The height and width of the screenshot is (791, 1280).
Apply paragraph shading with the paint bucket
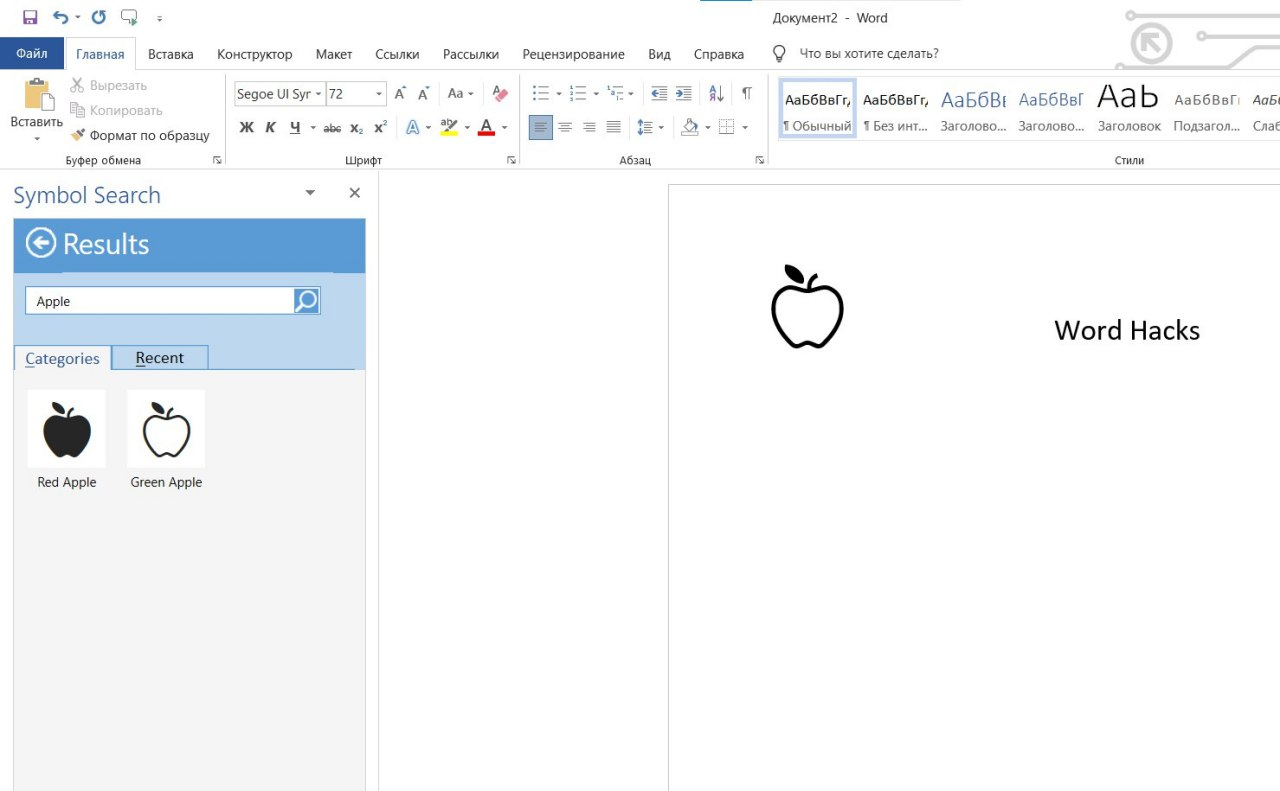click(690, 128)
